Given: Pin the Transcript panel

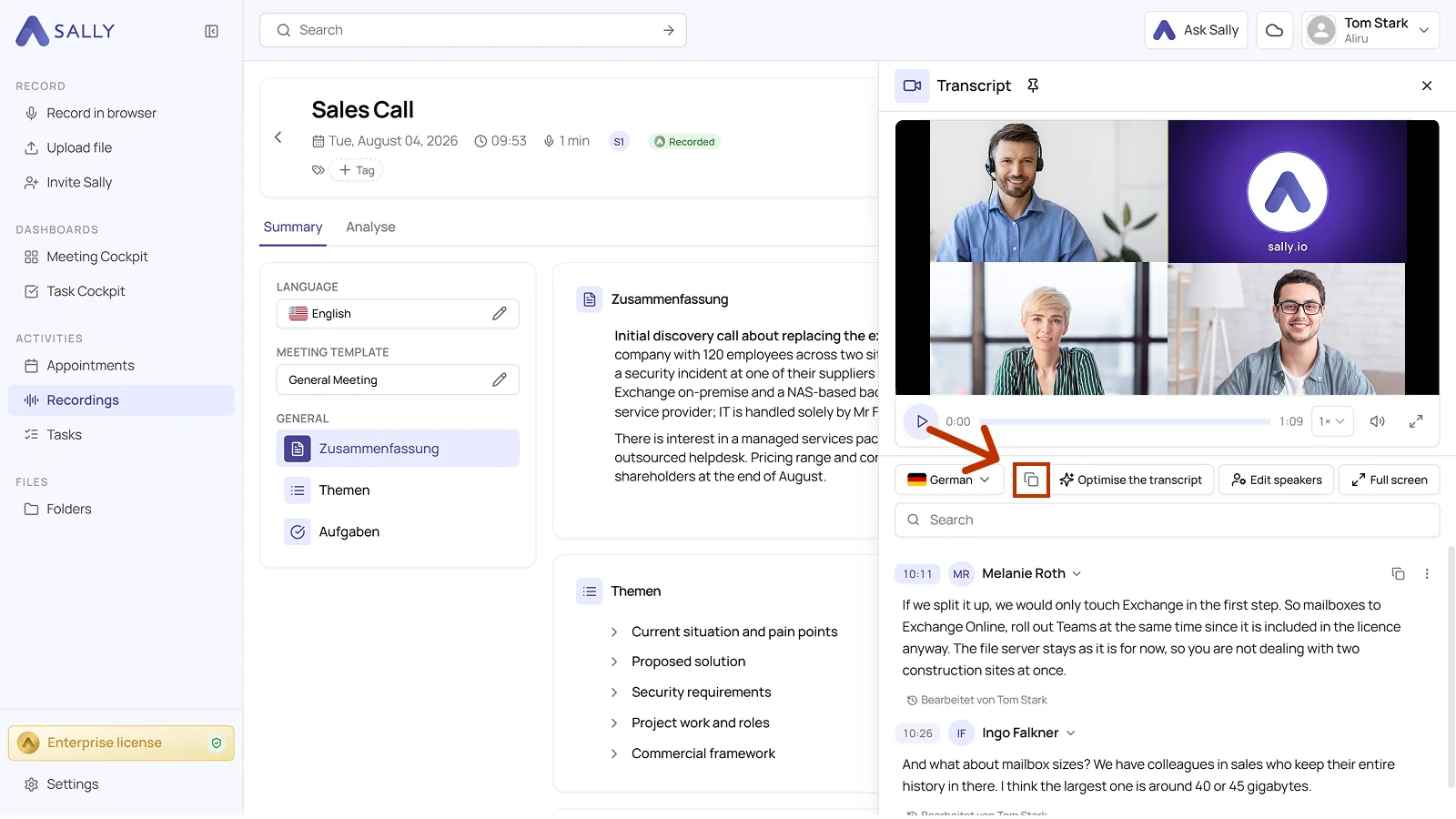Looking at the screenshot, I should click(x=1033, y=86).
